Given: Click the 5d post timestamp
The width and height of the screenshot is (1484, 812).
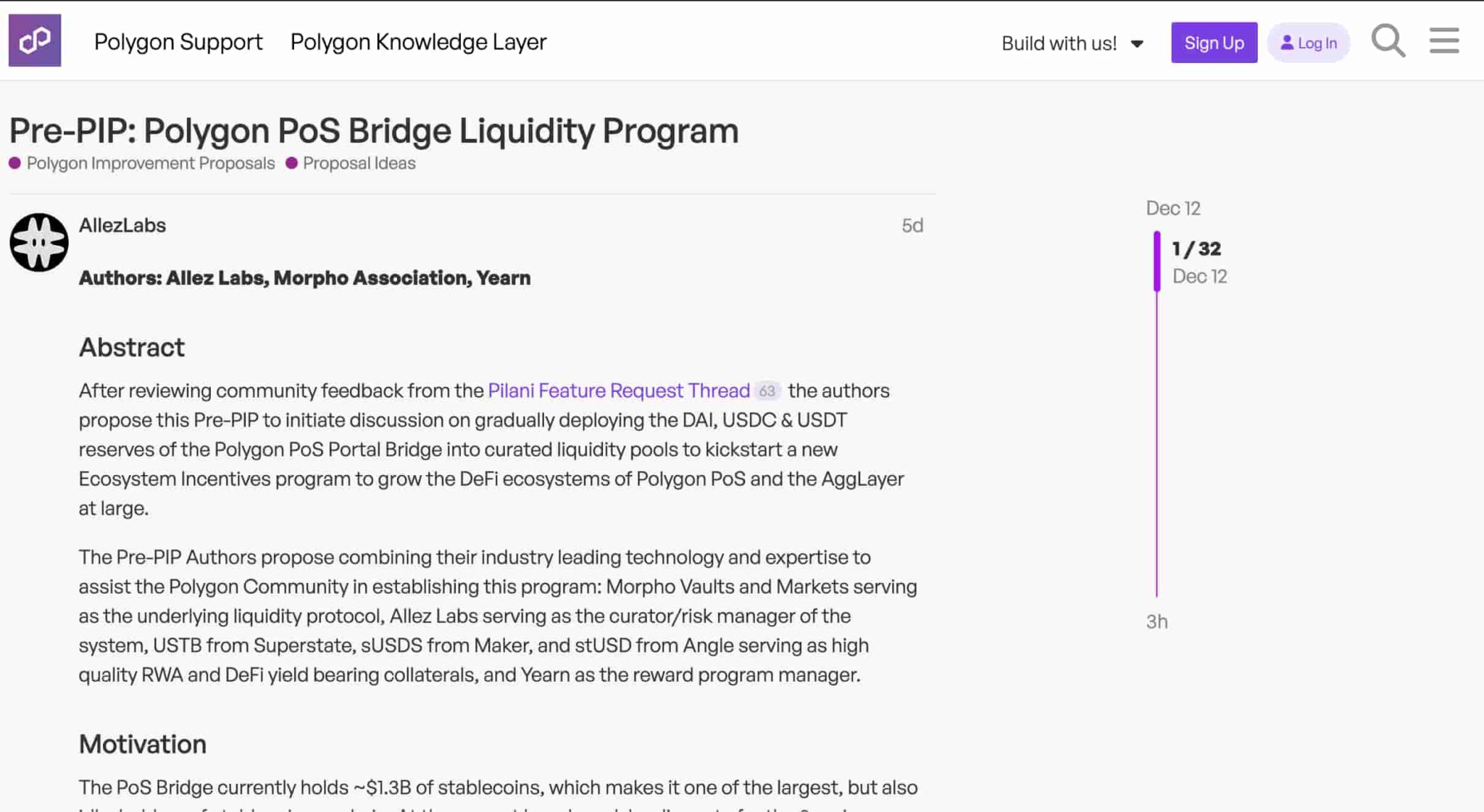Looking at the screenshot, I should point(912,225).
